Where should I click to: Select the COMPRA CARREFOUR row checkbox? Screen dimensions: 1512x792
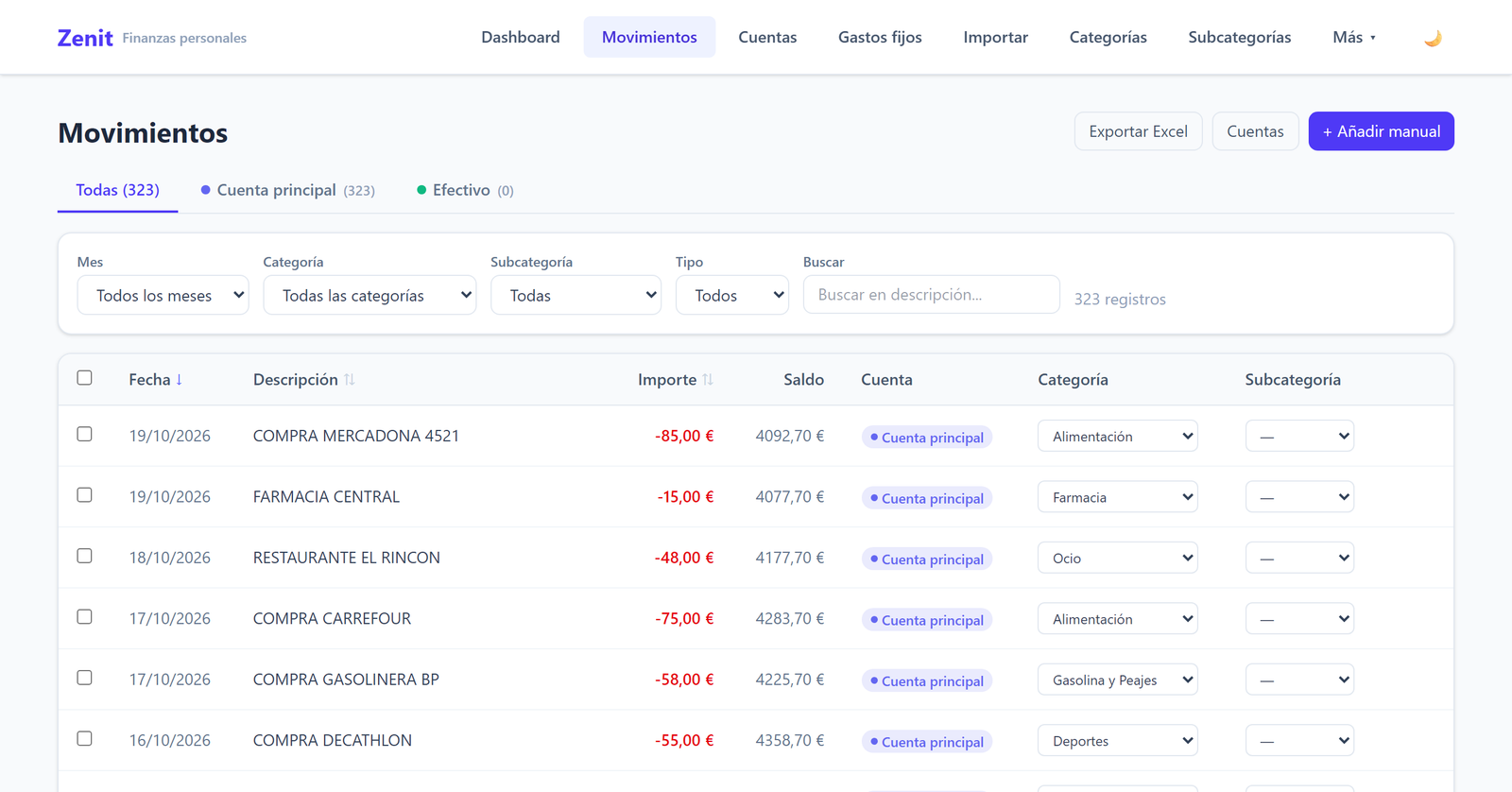85,617
